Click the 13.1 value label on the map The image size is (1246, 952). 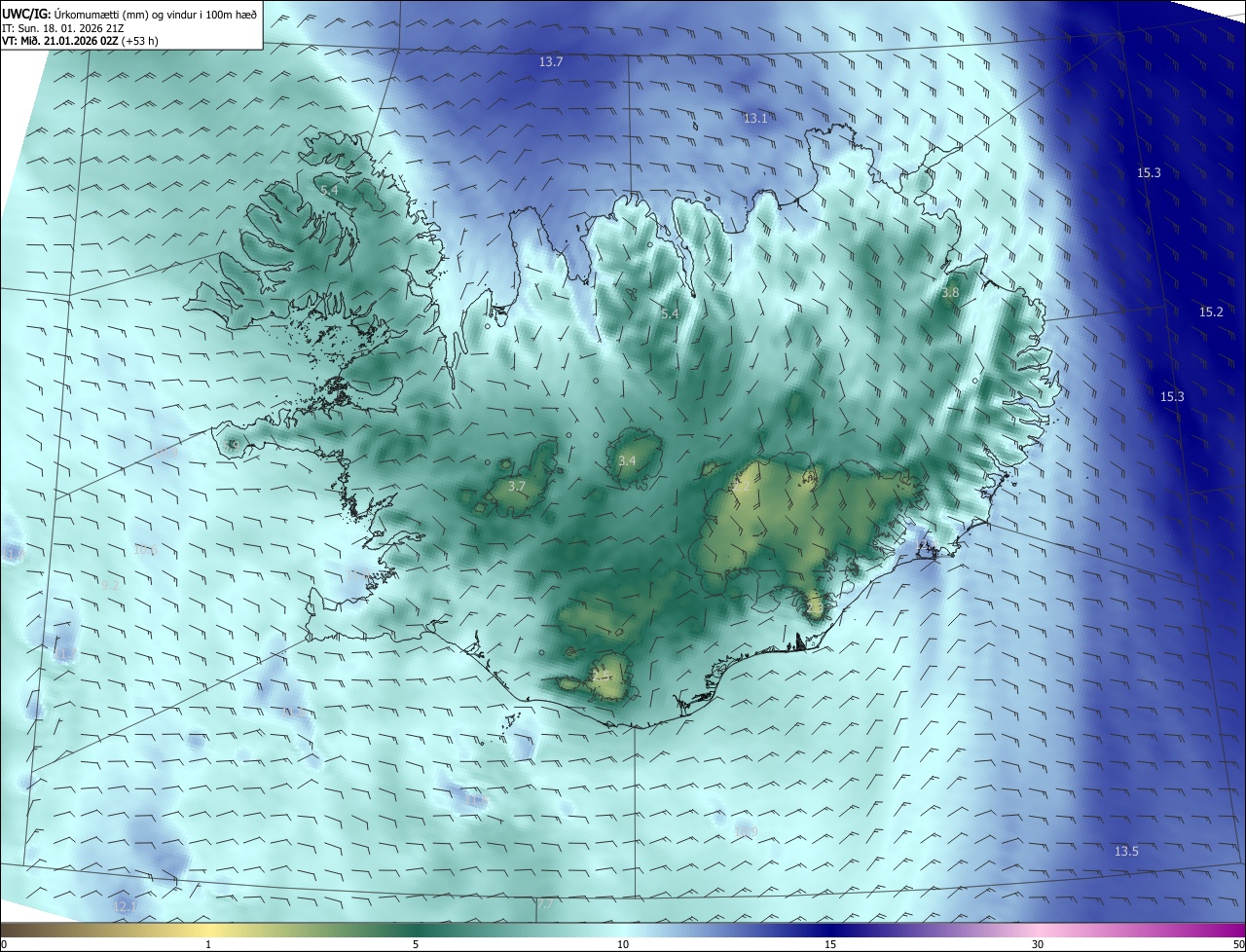[x=755, y=118]
